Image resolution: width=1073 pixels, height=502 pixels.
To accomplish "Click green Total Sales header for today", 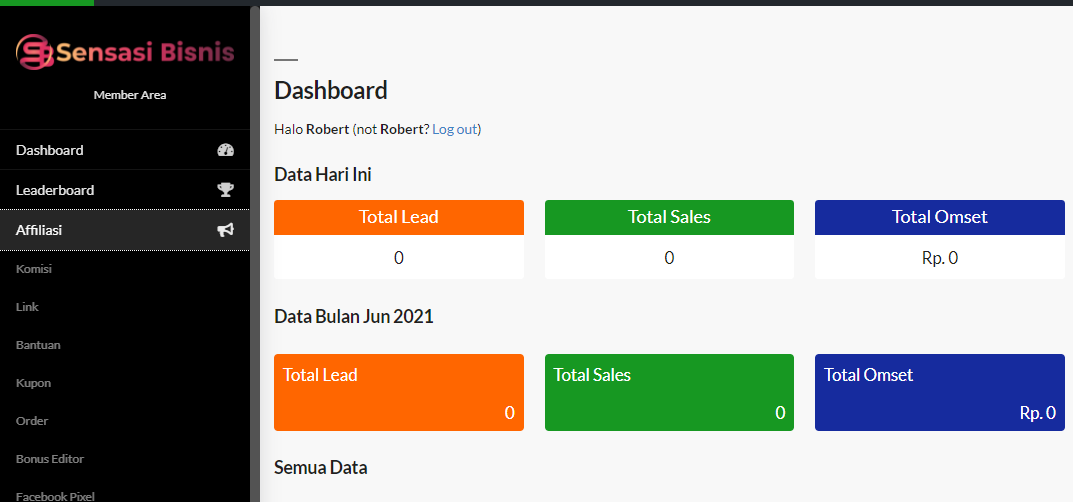I will click(x=669, y=217).
